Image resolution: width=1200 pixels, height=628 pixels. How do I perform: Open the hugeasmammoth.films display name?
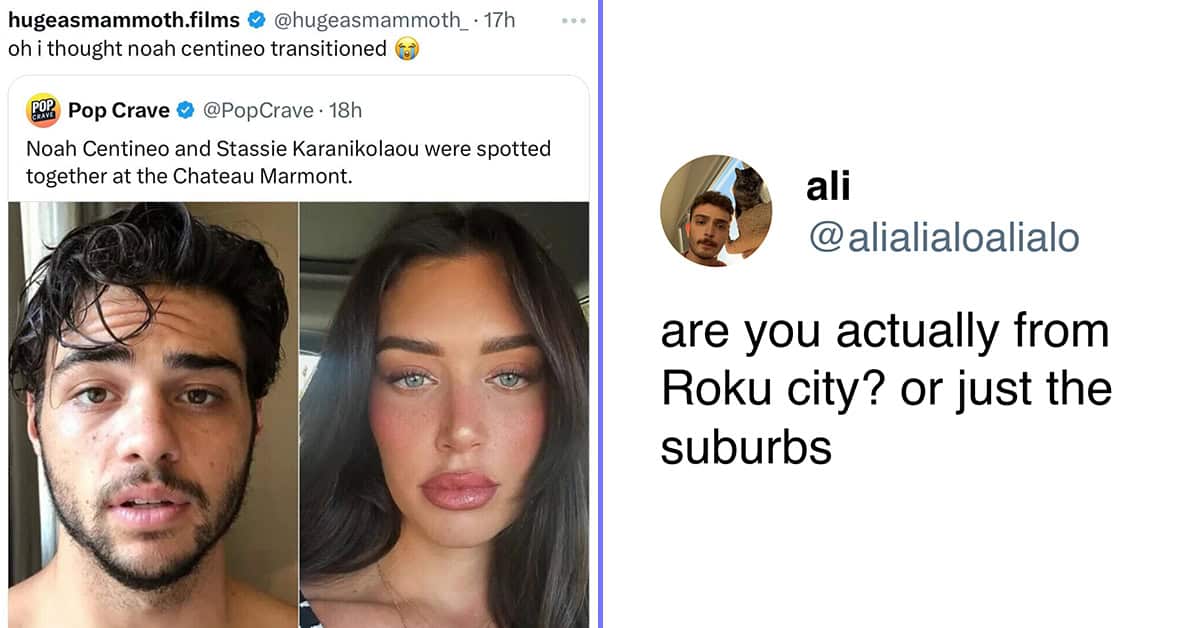[124, 19]
